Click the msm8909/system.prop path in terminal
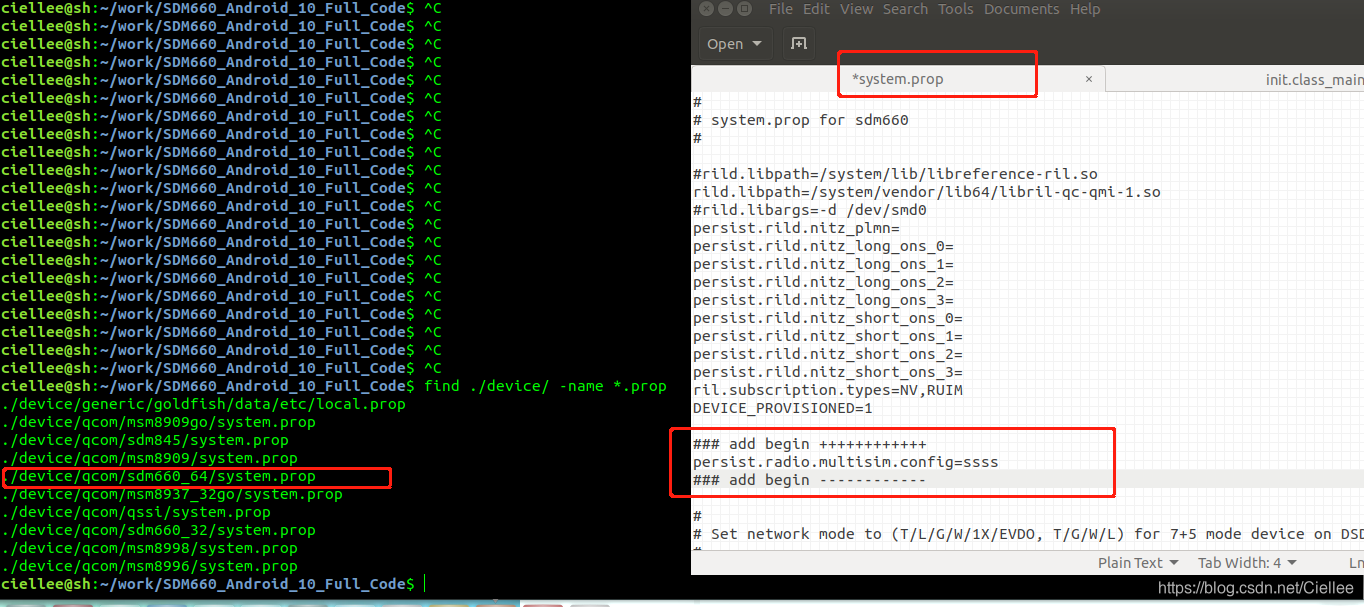 click(x=150, y=458)
